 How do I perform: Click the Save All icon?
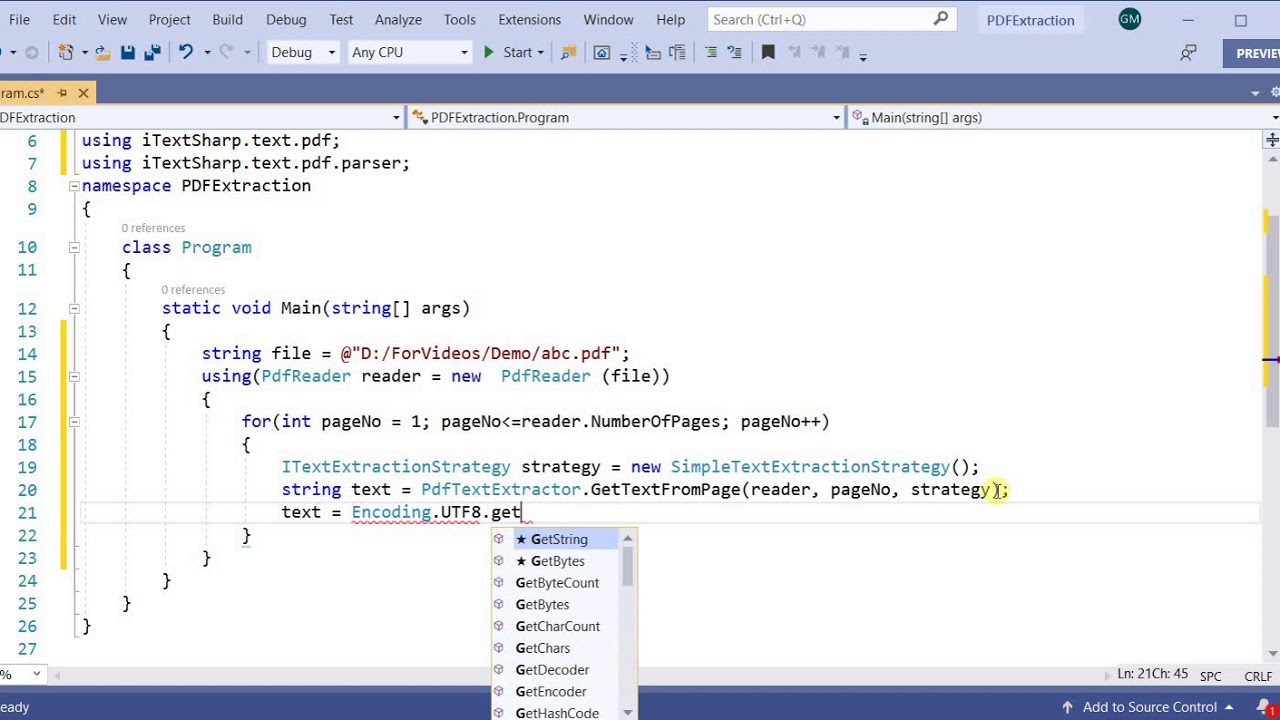click(x=152, y=52)
